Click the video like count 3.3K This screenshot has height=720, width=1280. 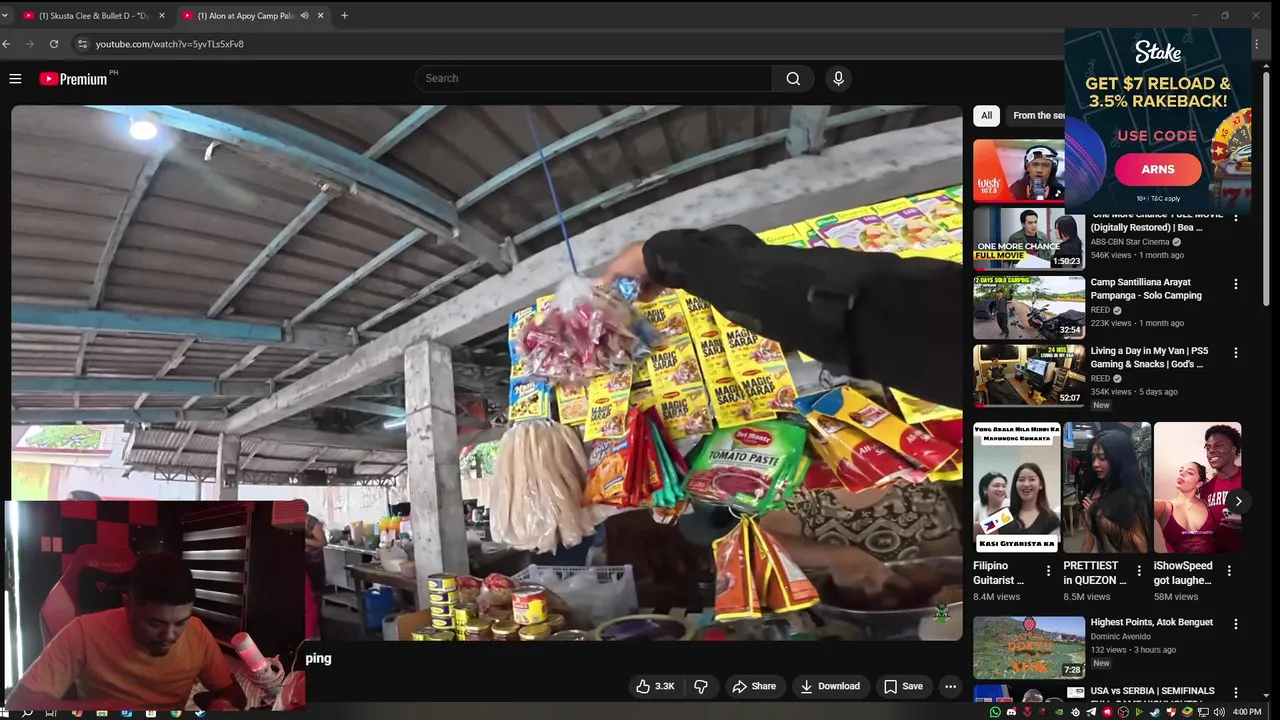[x=665, y=686]
